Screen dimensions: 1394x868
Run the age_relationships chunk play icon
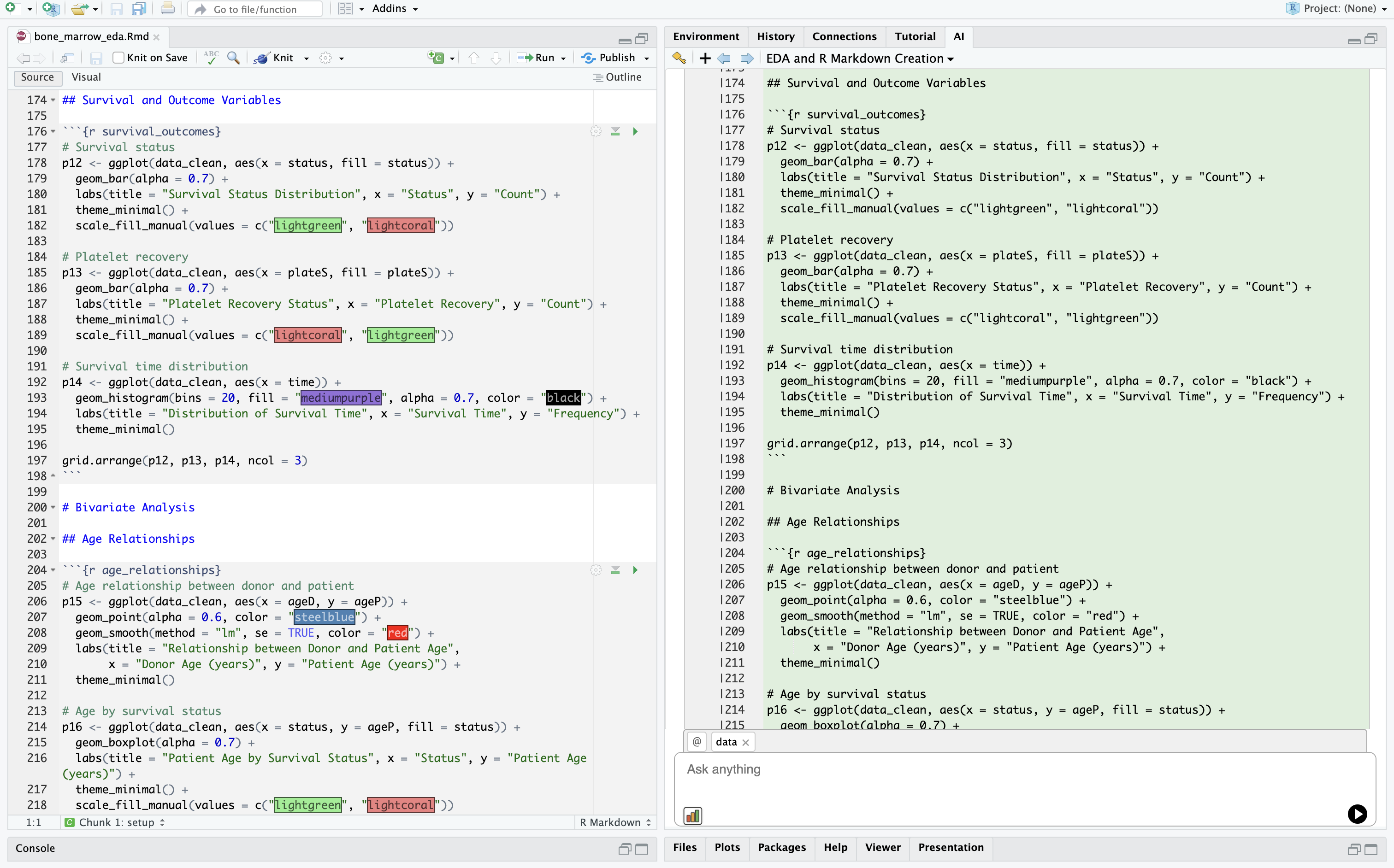(635, 570)
